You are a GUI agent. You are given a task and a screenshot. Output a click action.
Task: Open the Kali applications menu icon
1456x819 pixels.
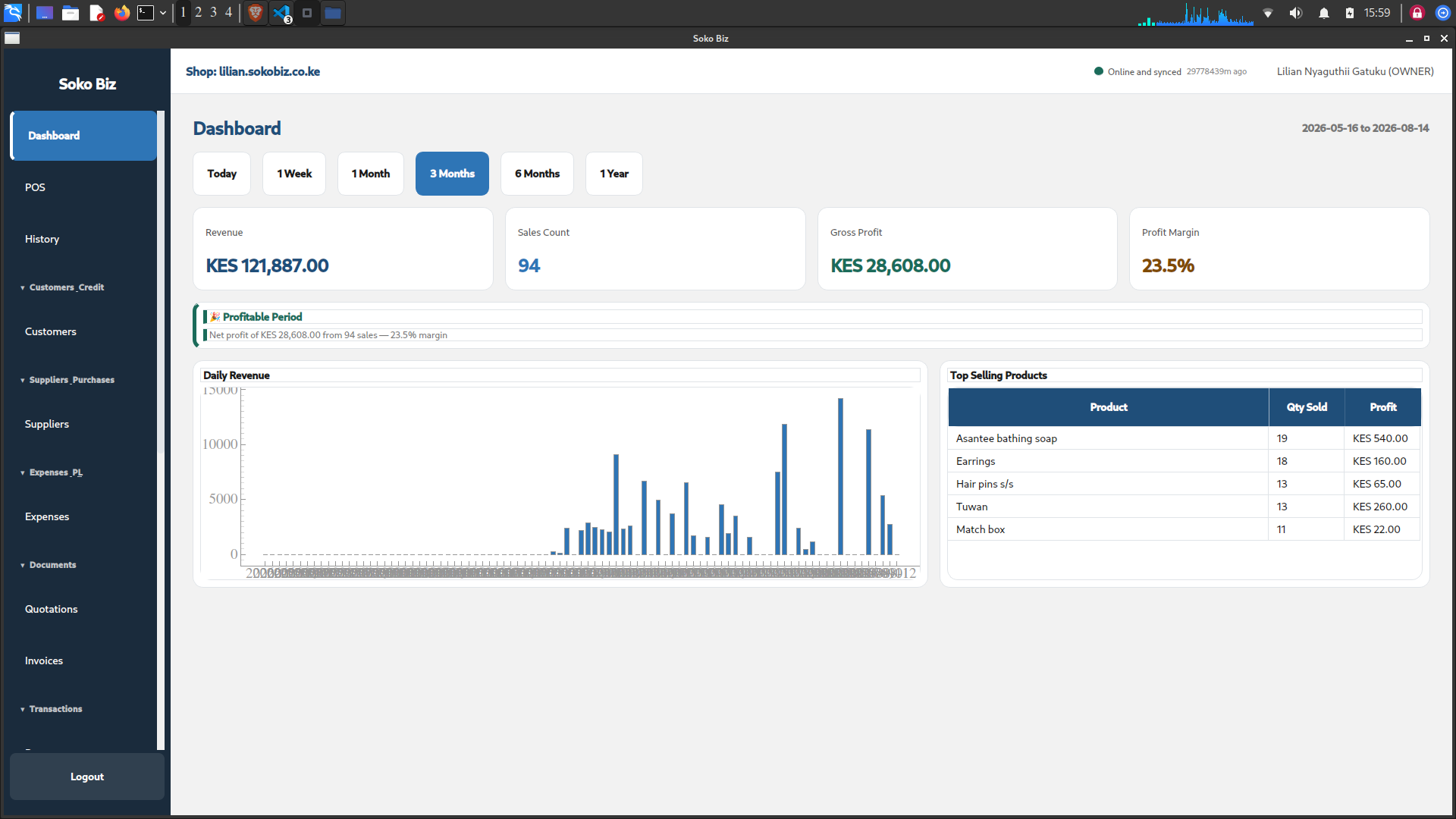pos(13,13)
